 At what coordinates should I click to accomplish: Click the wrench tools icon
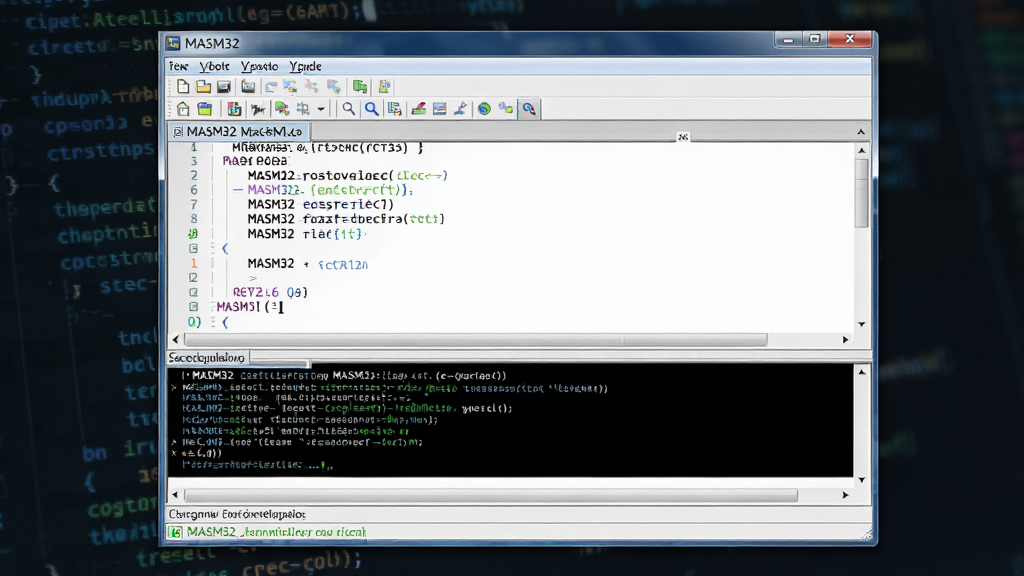[460, 109]
